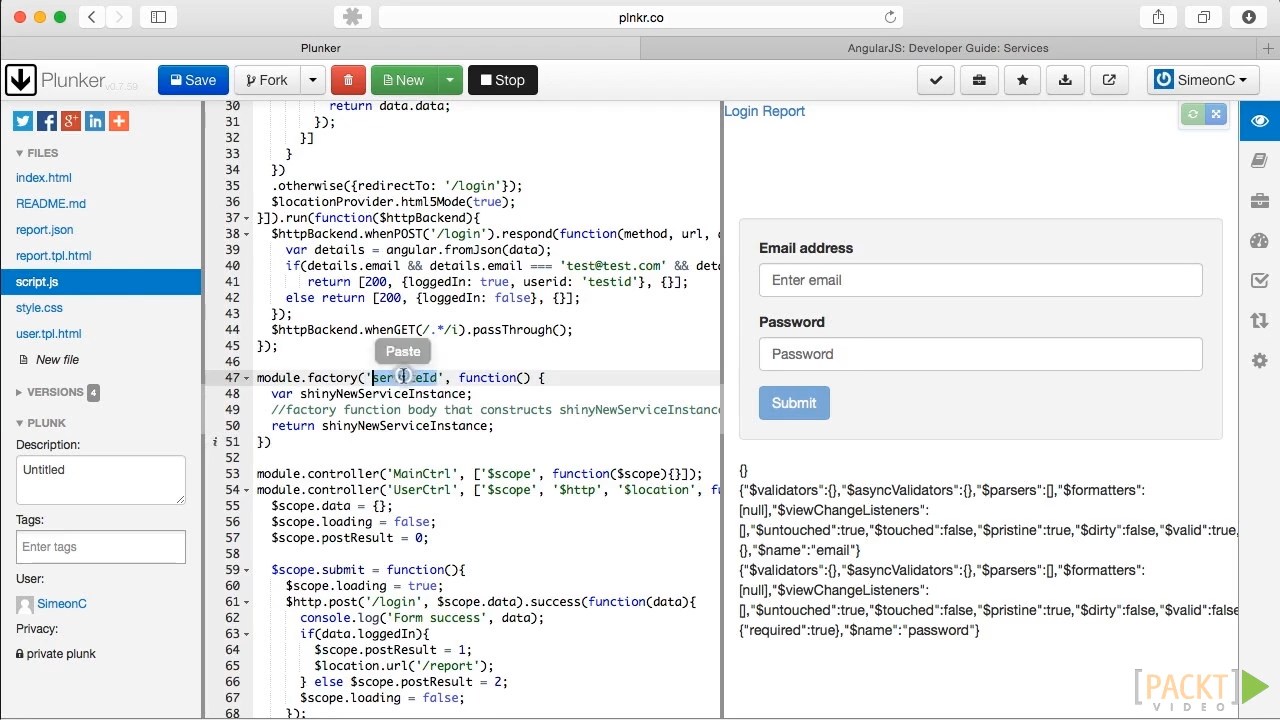
Task: Click the briefcase icon in toolbar
Action: coord(979,80)
